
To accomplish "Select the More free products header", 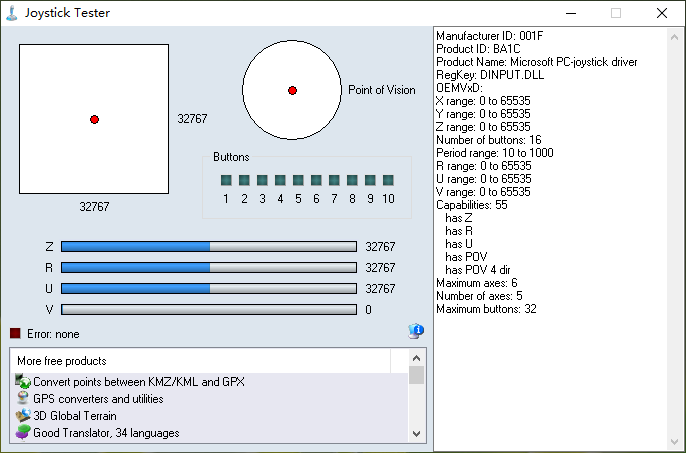I will [x=62, y=360].
